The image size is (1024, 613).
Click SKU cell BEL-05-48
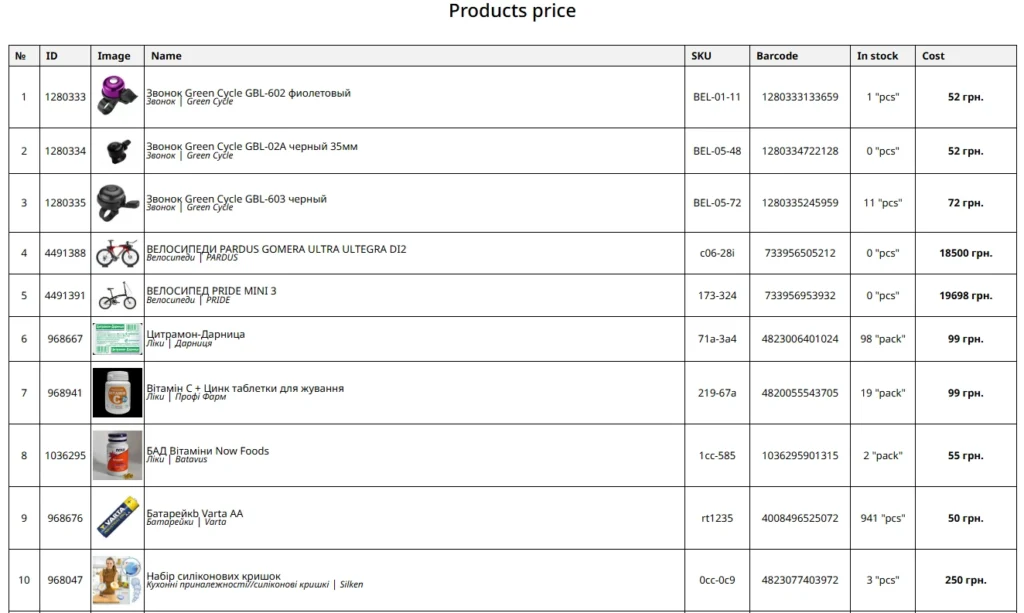717,151
